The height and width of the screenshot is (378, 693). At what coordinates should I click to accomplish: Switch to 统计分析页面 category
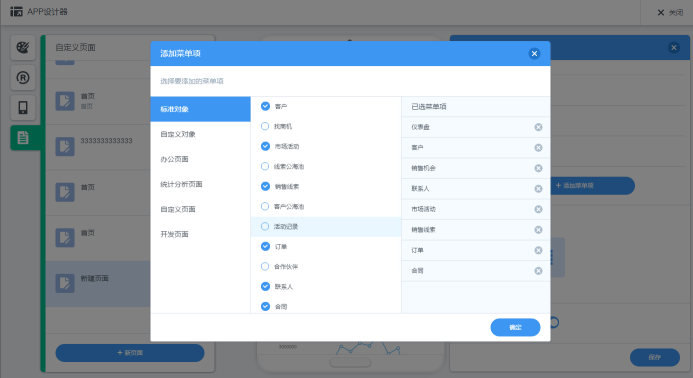click(x=200, y=184)
